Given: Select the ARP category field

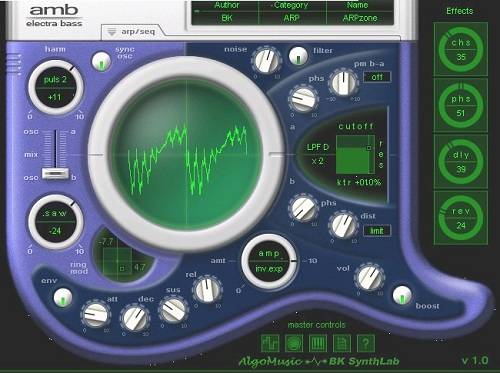Looking at the screenshot, I should click(291, 18).
